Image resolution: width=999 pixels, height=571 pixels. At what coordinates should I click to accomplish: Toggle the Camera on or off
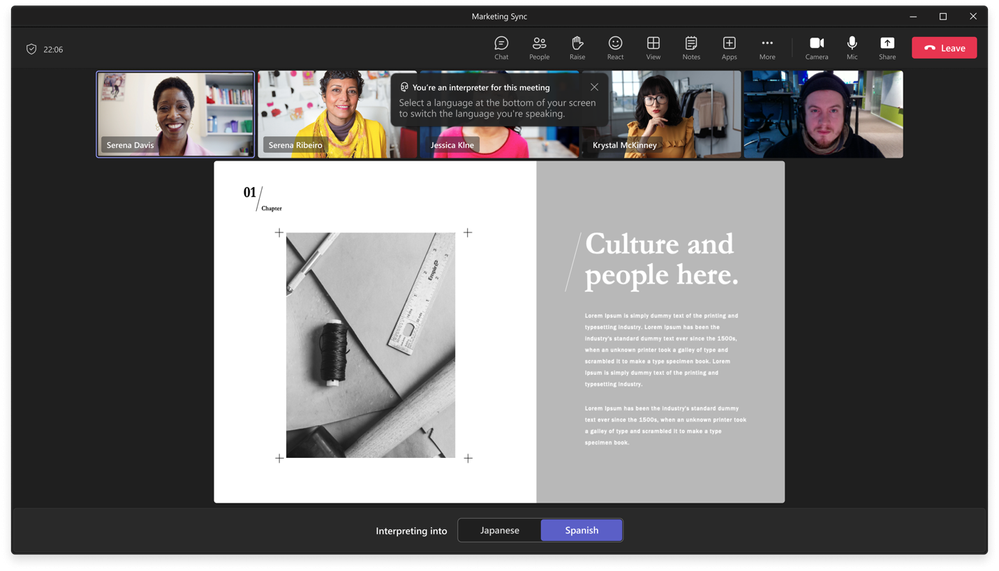point(816,47)
